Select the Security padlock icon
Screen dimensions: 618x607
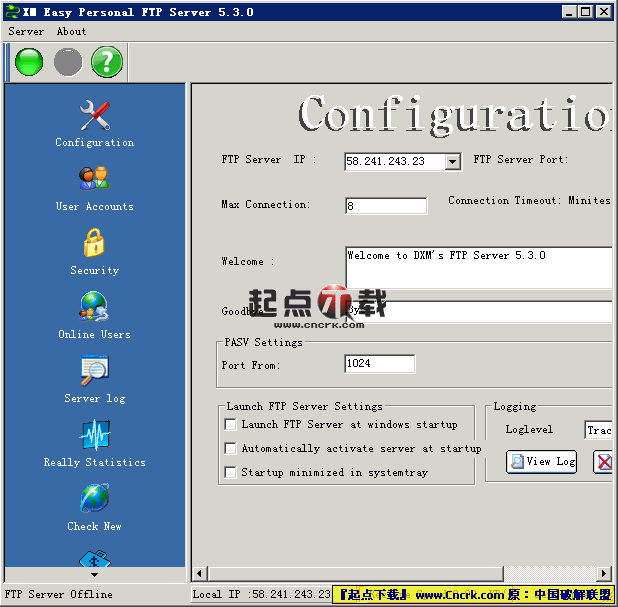click(x=94, y=243)
